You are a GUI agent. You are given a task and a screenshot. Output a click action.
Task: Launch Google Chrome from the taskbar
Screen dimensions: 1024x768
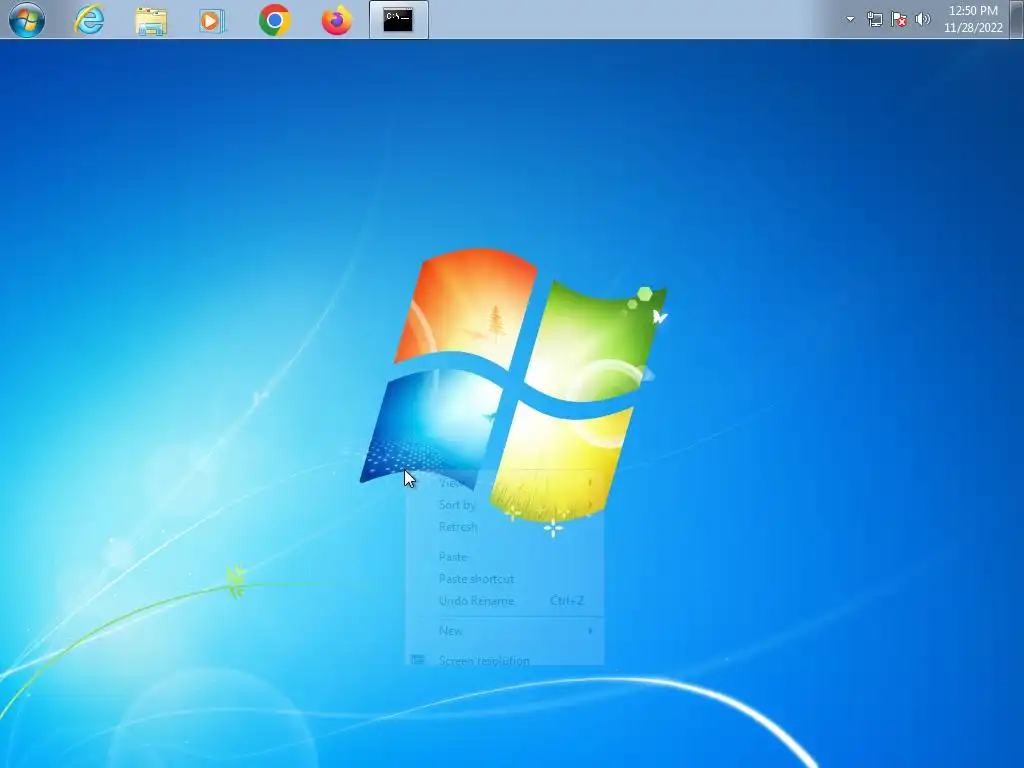[274, 20]
